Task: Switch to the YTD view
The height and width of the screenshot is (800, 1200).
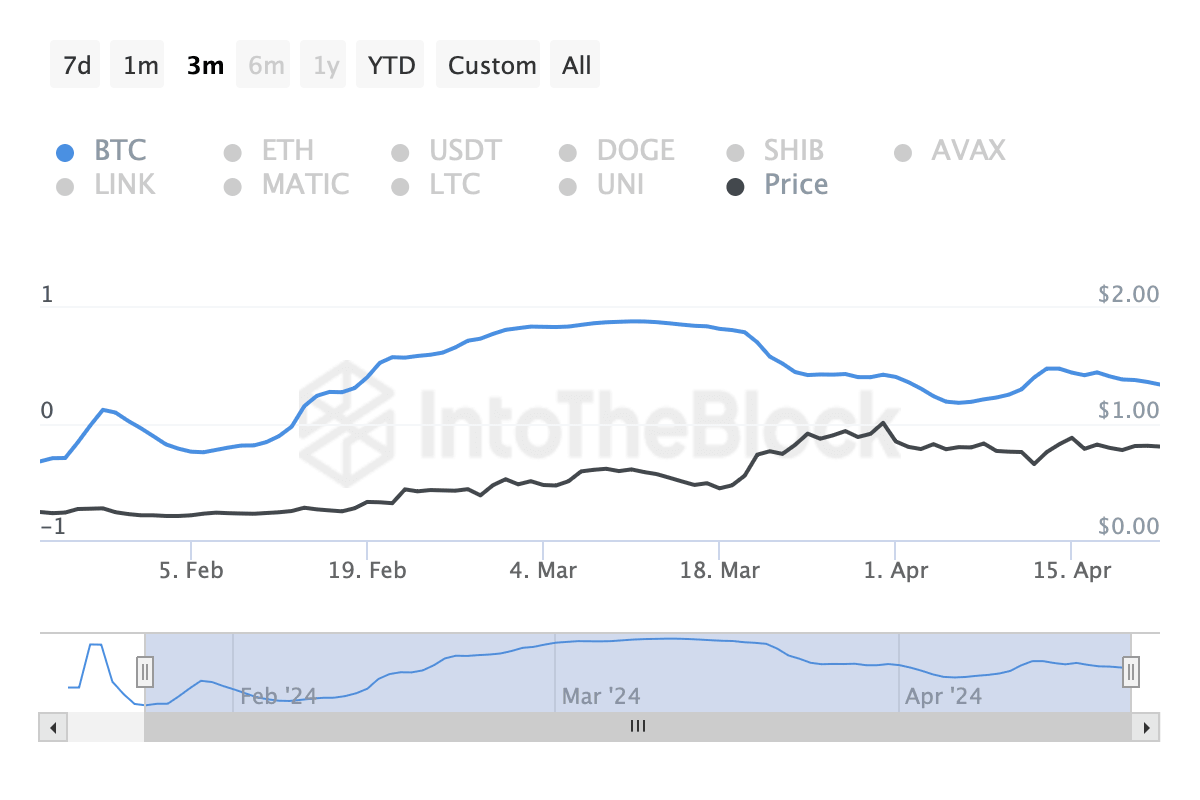Action: (390, 64)
